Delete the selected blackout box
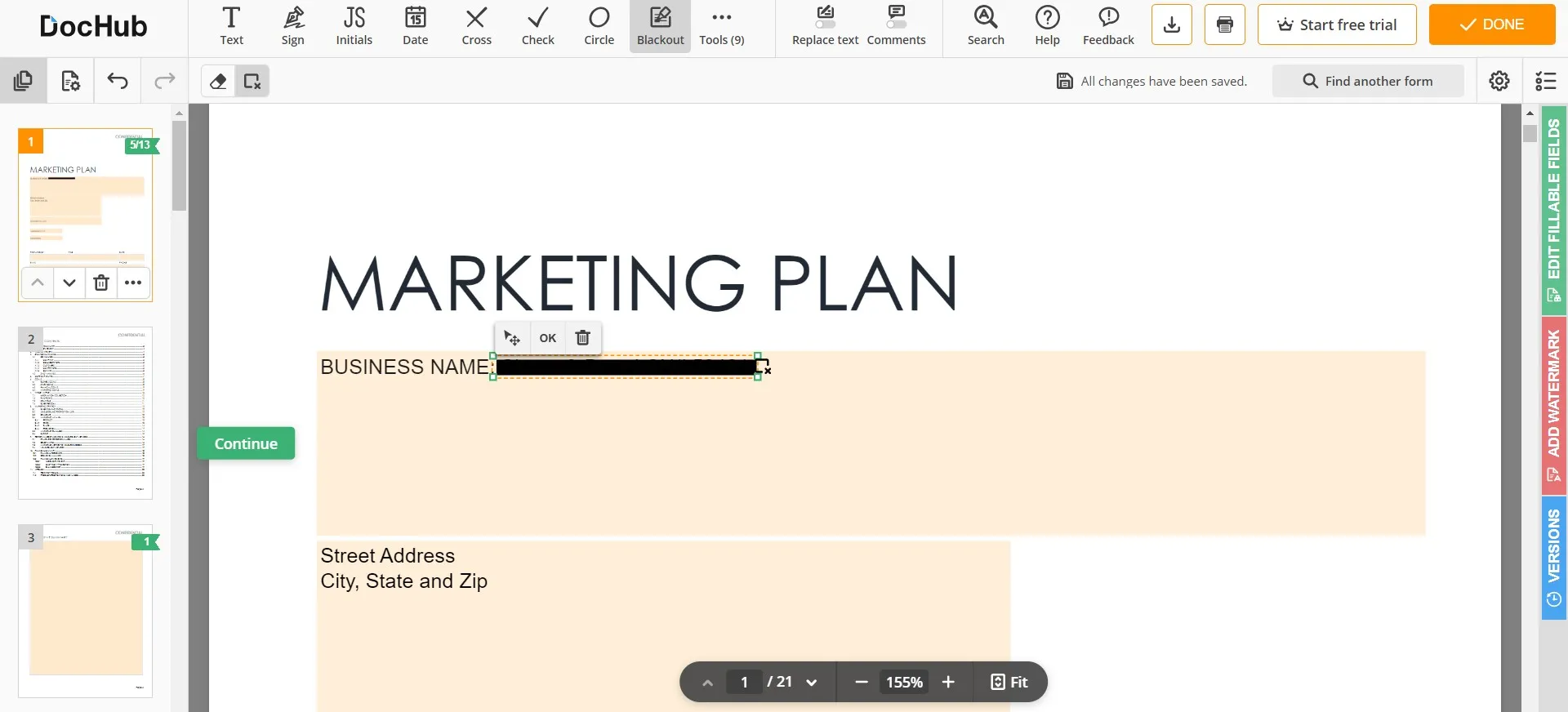The image size is (1568, 712). pyautogui.click(x=583, y=338)
